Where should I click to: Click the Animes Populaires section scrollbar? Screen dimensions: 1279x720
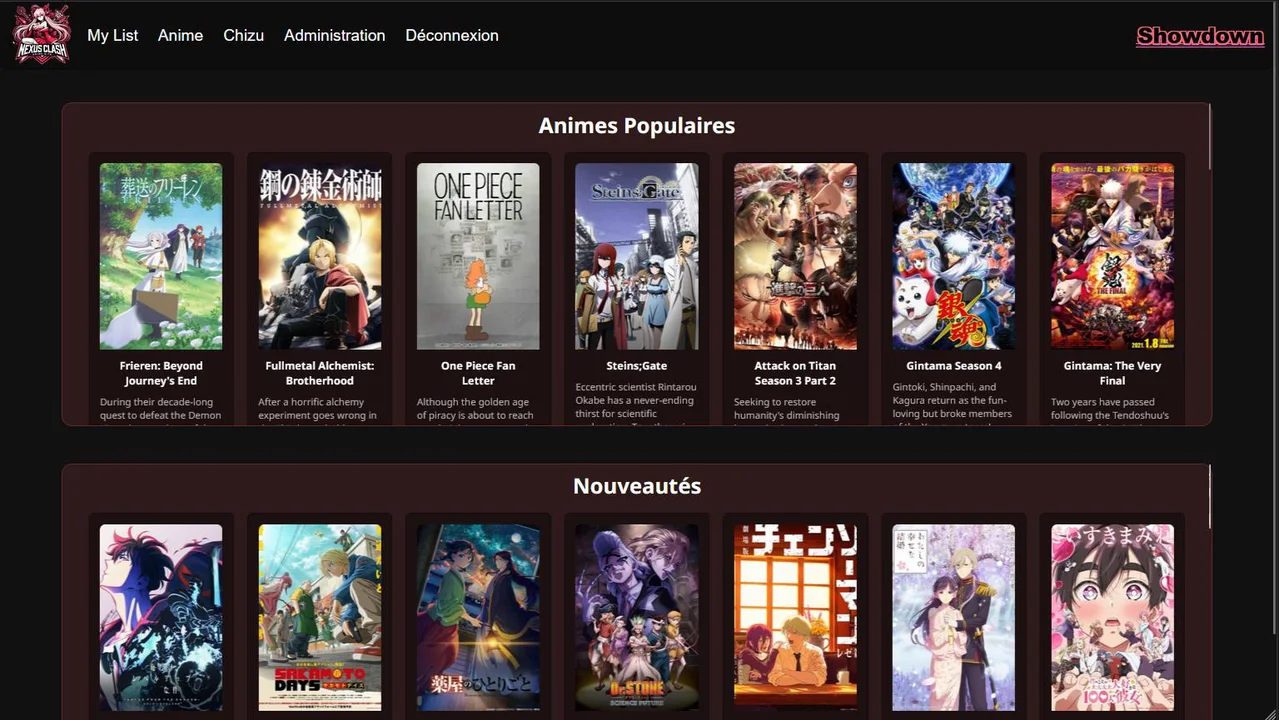[1210, 137]
